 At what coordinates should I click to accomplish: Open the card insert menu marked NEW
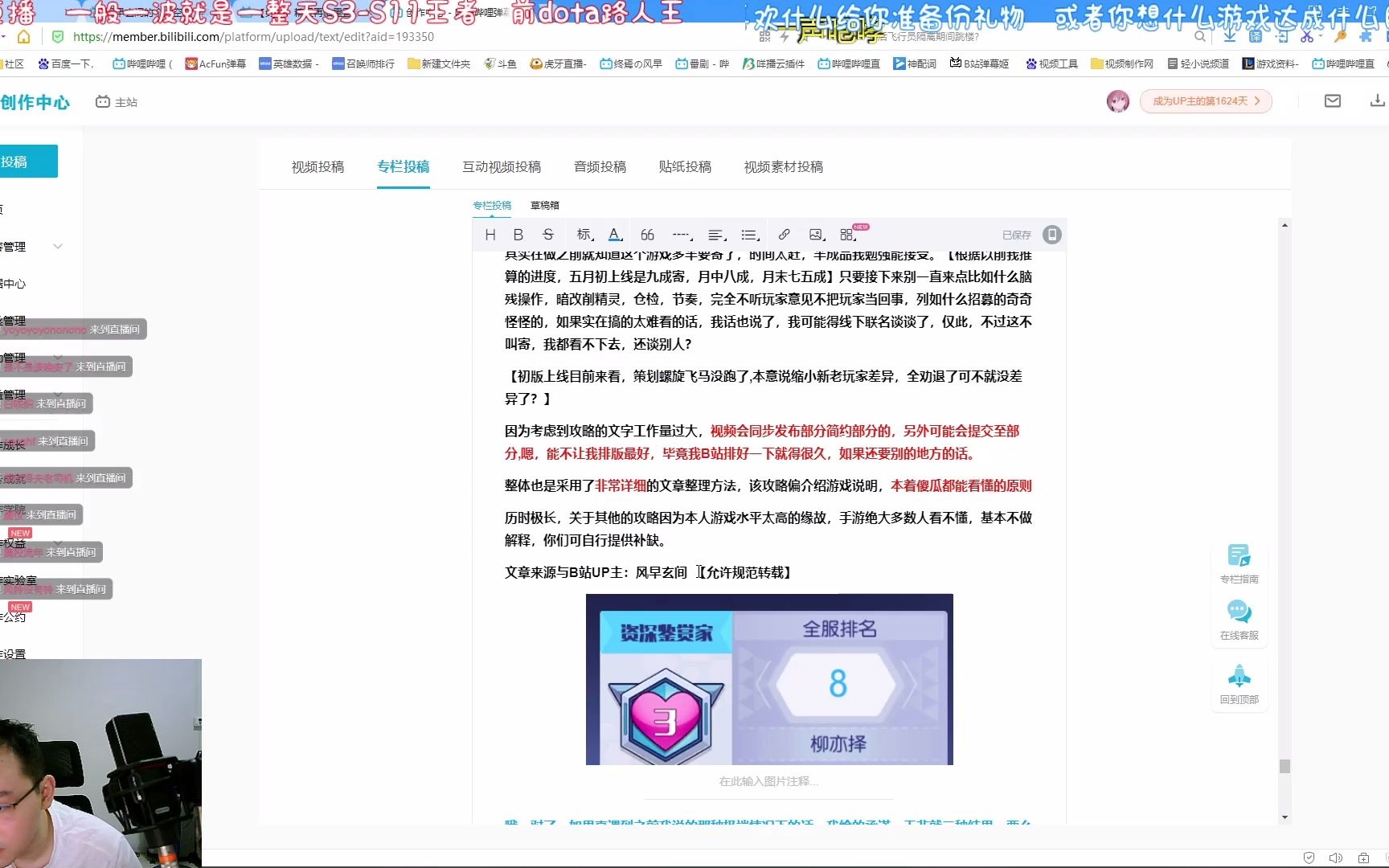coord(849,235)
